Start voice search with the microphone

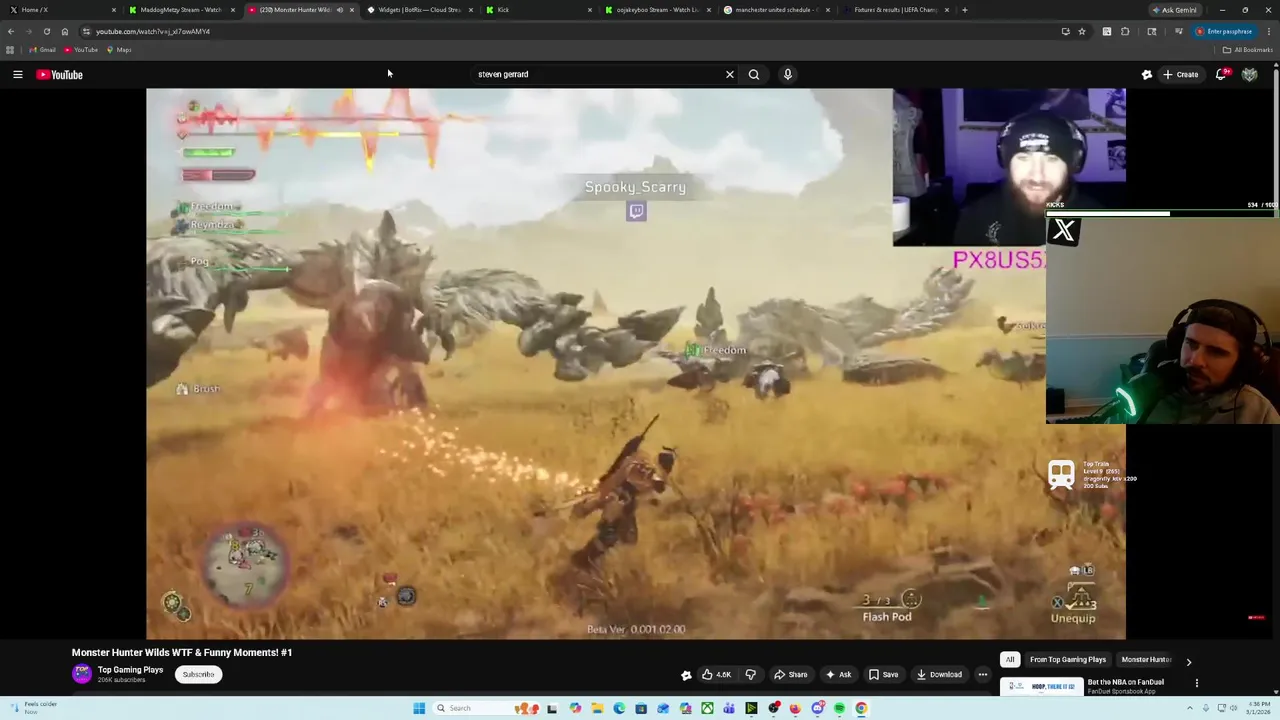(x=788, y=74)
